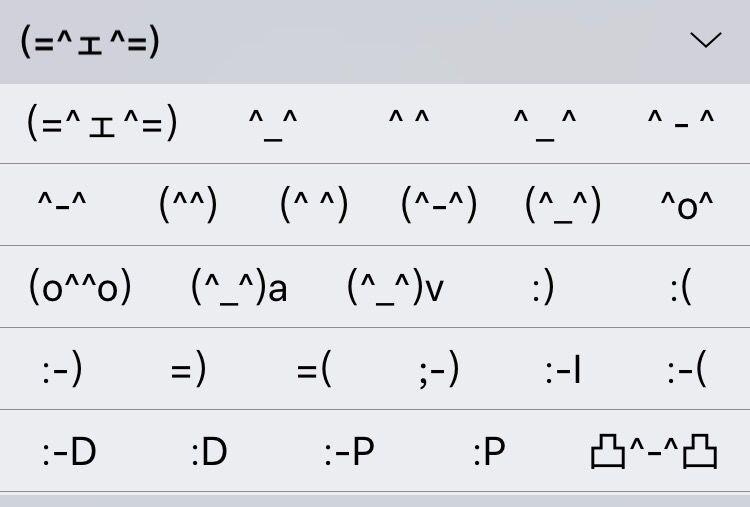Tap the (o^^o) emoticon

(x=81, y=288)
